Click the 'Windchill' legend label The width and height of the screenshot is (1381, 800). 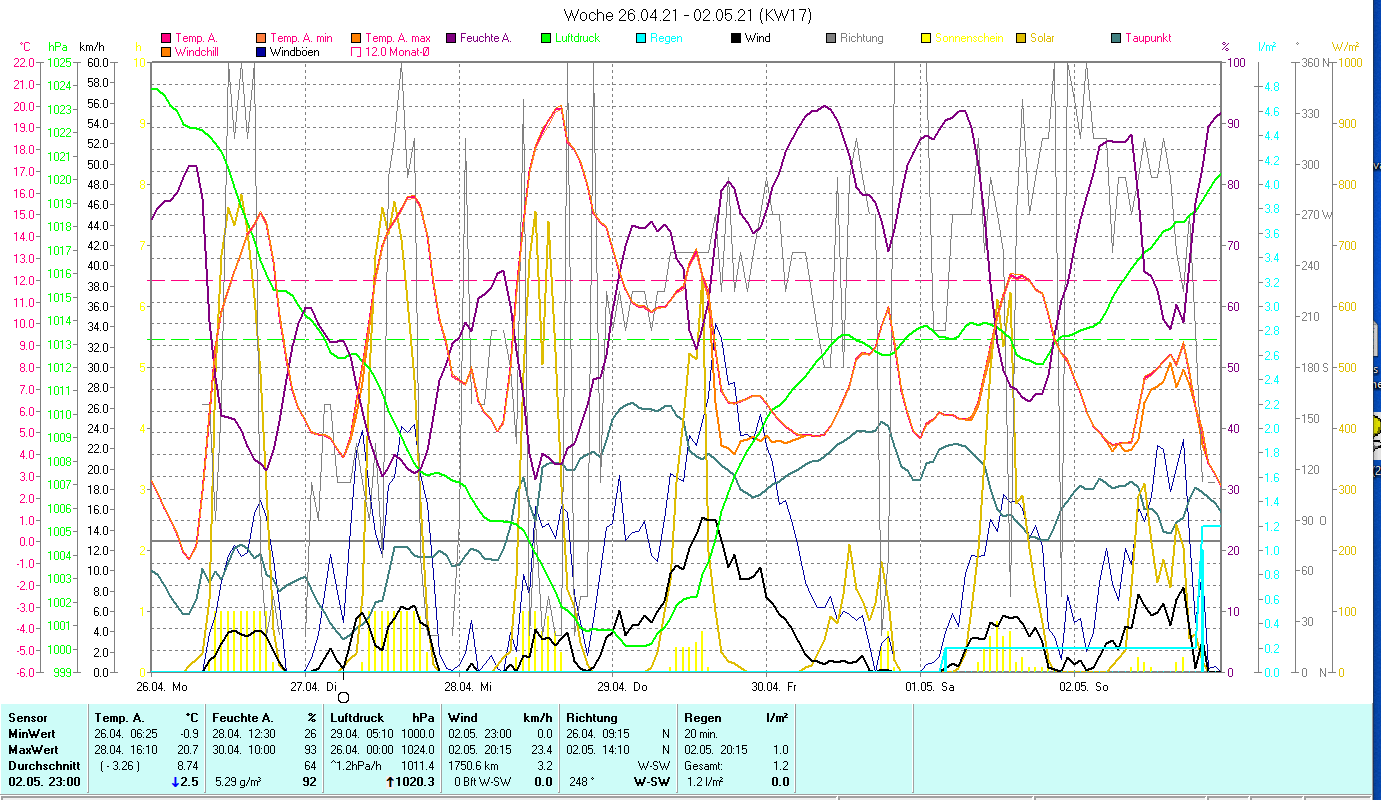click(198, 51)
